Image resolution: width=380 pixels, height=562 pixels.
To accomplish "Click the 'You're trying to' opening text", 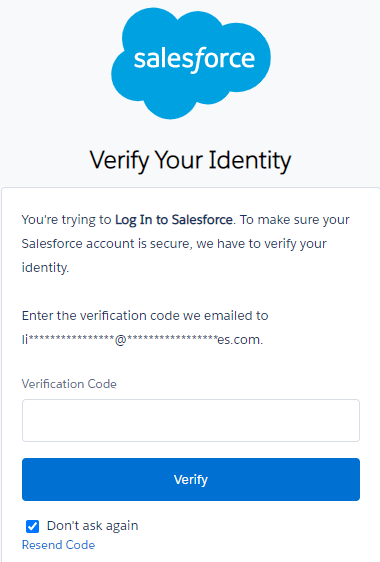I will 67,220.
